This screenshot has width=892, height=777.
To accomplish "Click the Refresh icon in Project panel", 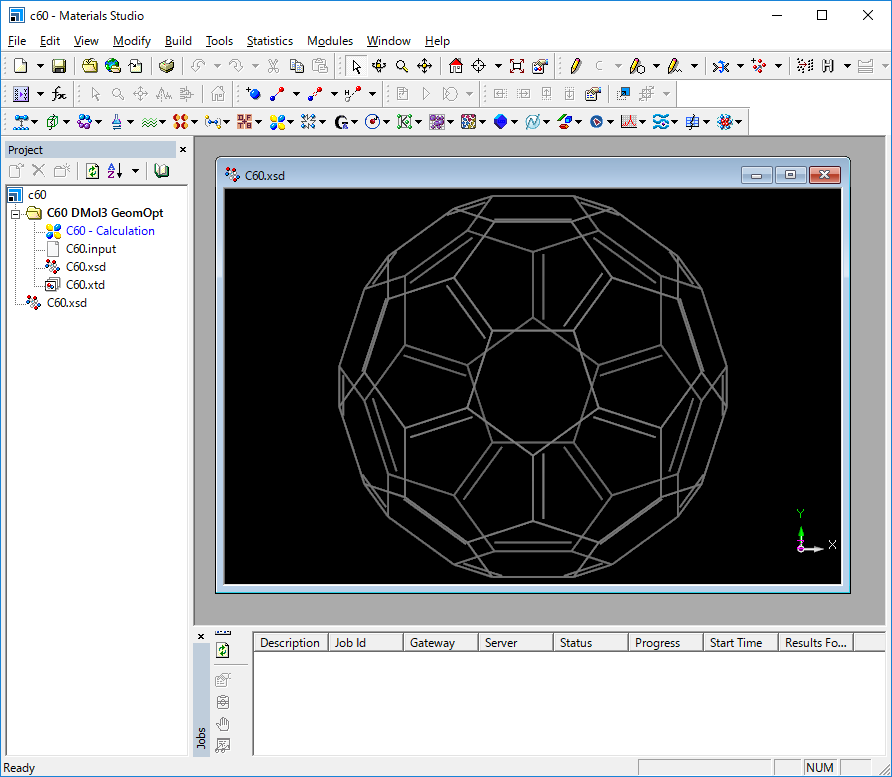I will click(x=92, y=171).
